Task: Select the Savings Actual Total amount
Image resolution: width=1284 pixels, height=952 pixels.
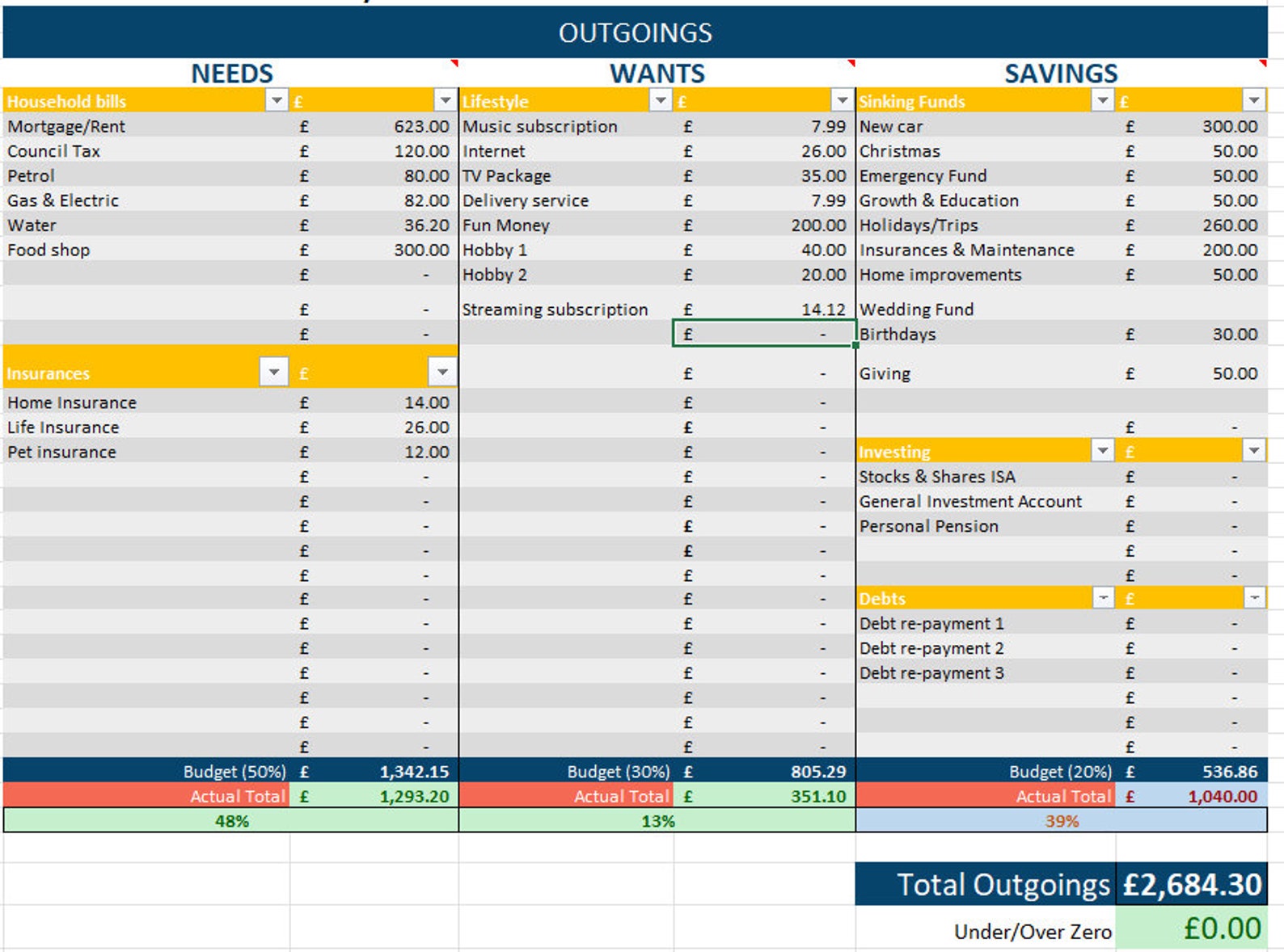Action: coord(1192,796)
